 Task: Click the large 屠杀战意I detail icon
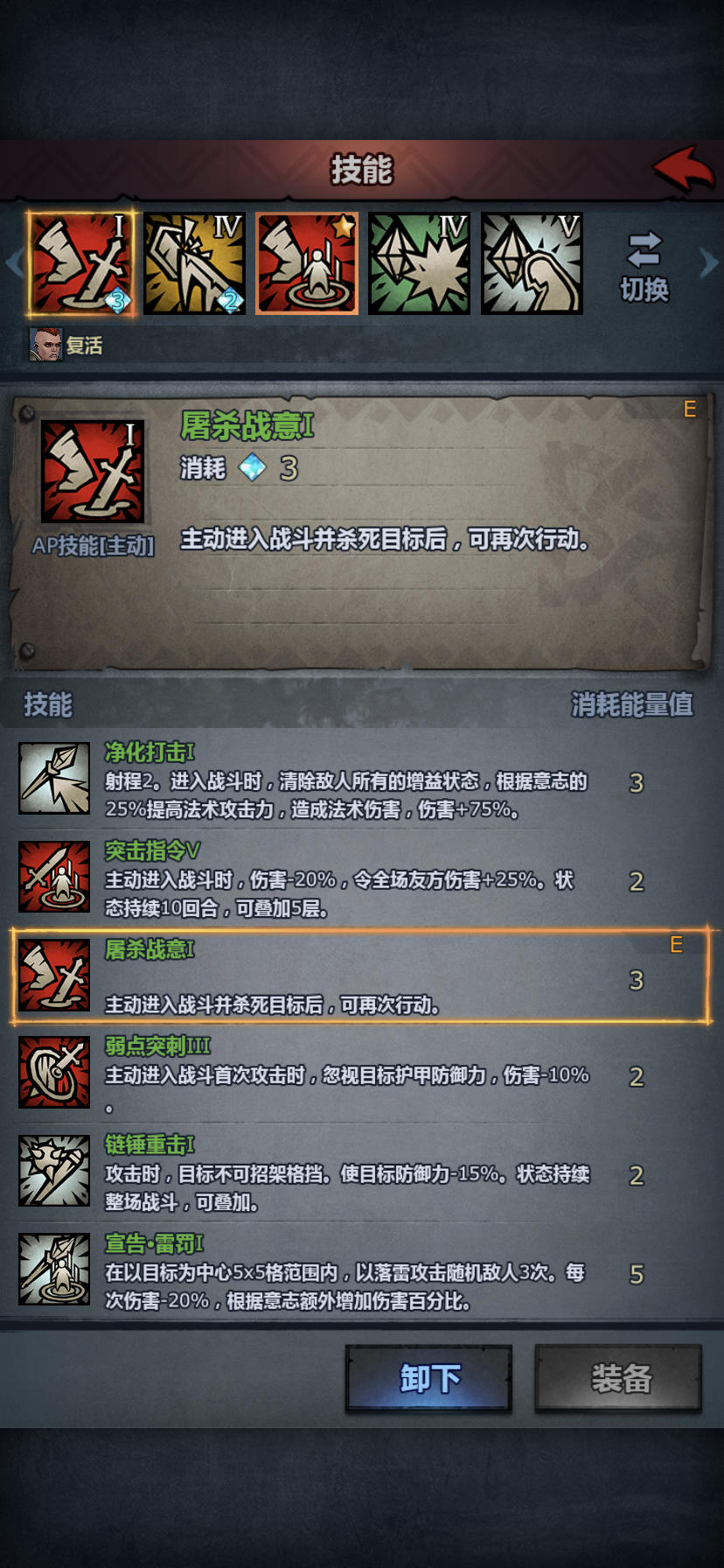point(93,472)
